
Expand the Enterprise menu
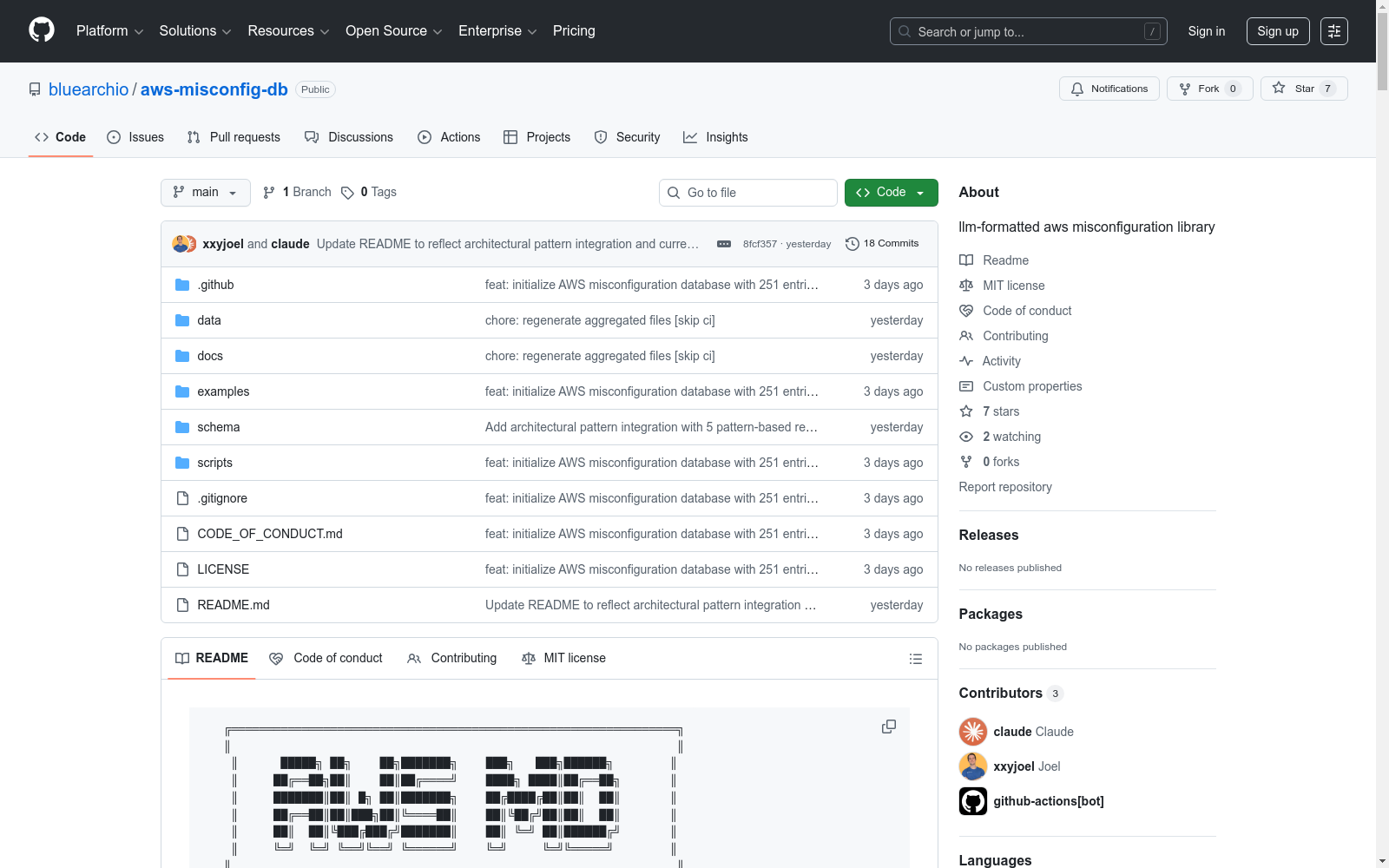[497, 31]
